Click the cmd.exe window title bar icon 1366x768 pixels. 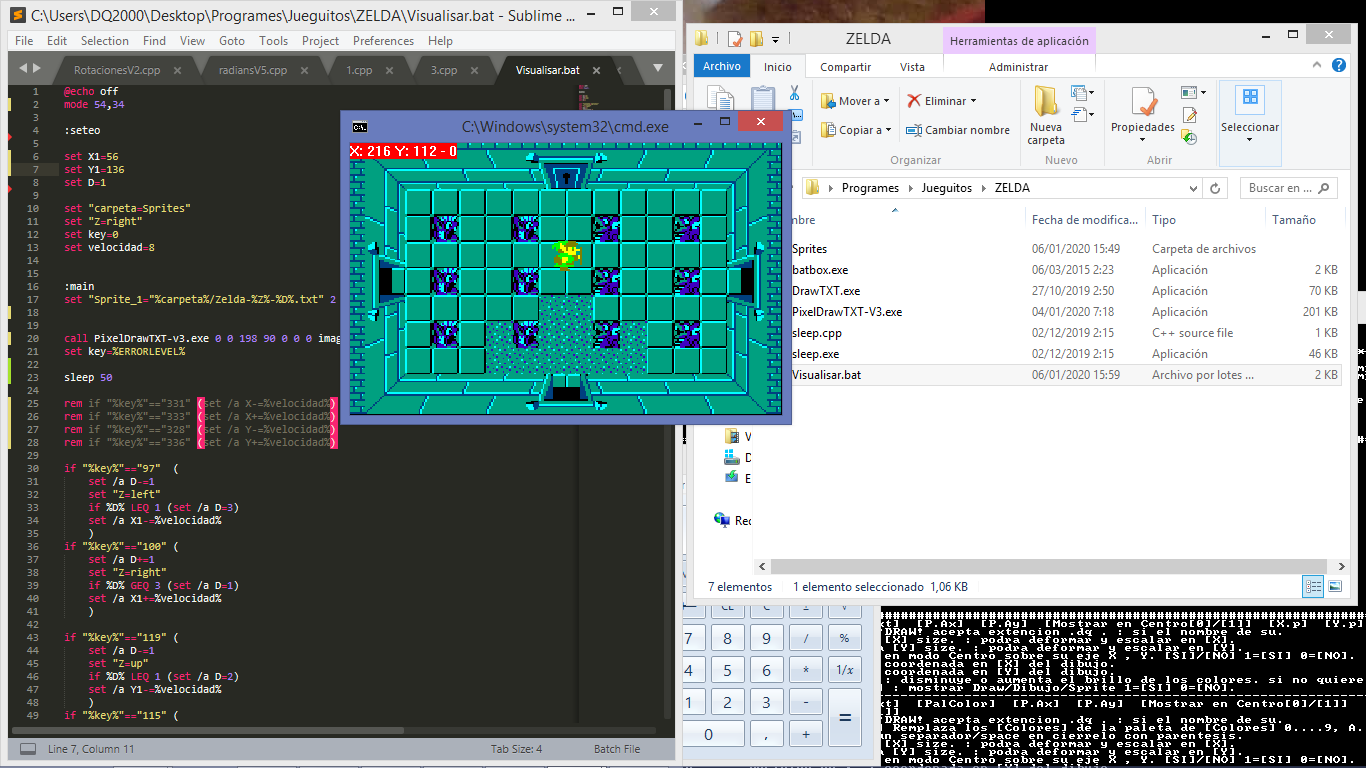(x=359, y=127)
